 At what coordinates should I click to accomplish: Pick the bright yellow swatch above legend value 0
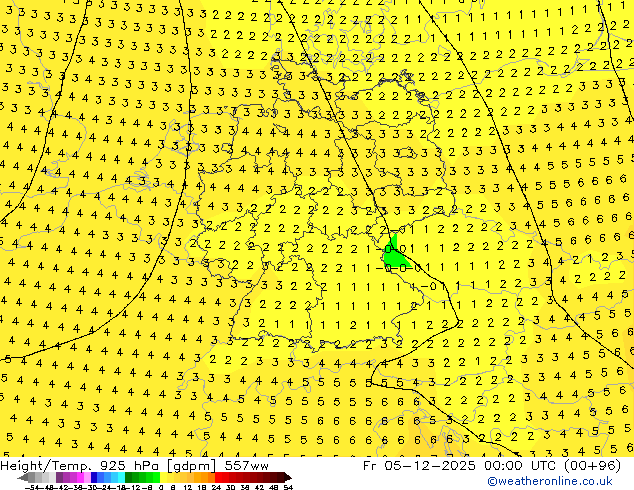pyautogui.click(x=163, y=477)
